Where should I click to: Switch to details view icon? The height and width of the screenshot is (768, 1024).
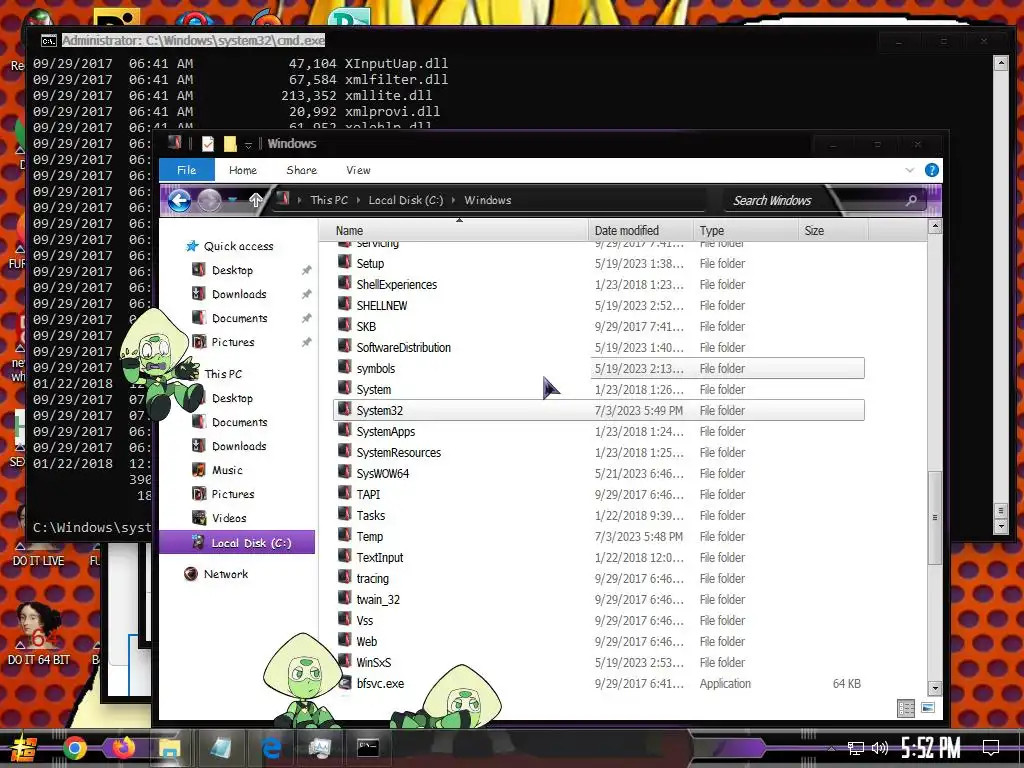[x=906, y=709]
